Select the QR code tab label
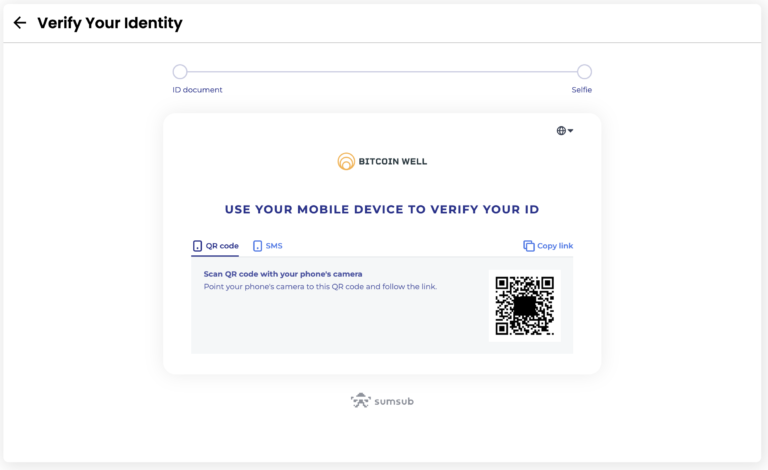The height and width of the screenshot is (470, 768). tap(222, 246)
